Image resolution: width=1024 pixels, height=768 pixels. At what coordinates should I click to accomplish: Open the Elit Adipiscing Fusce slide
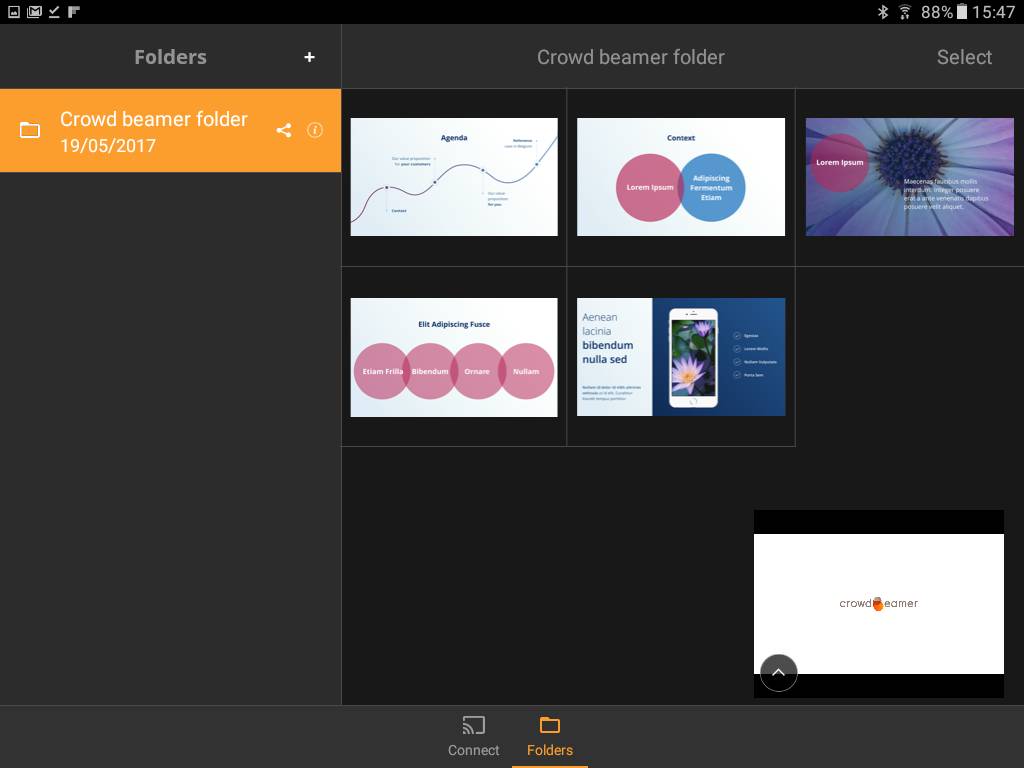(x=454, y=357)
